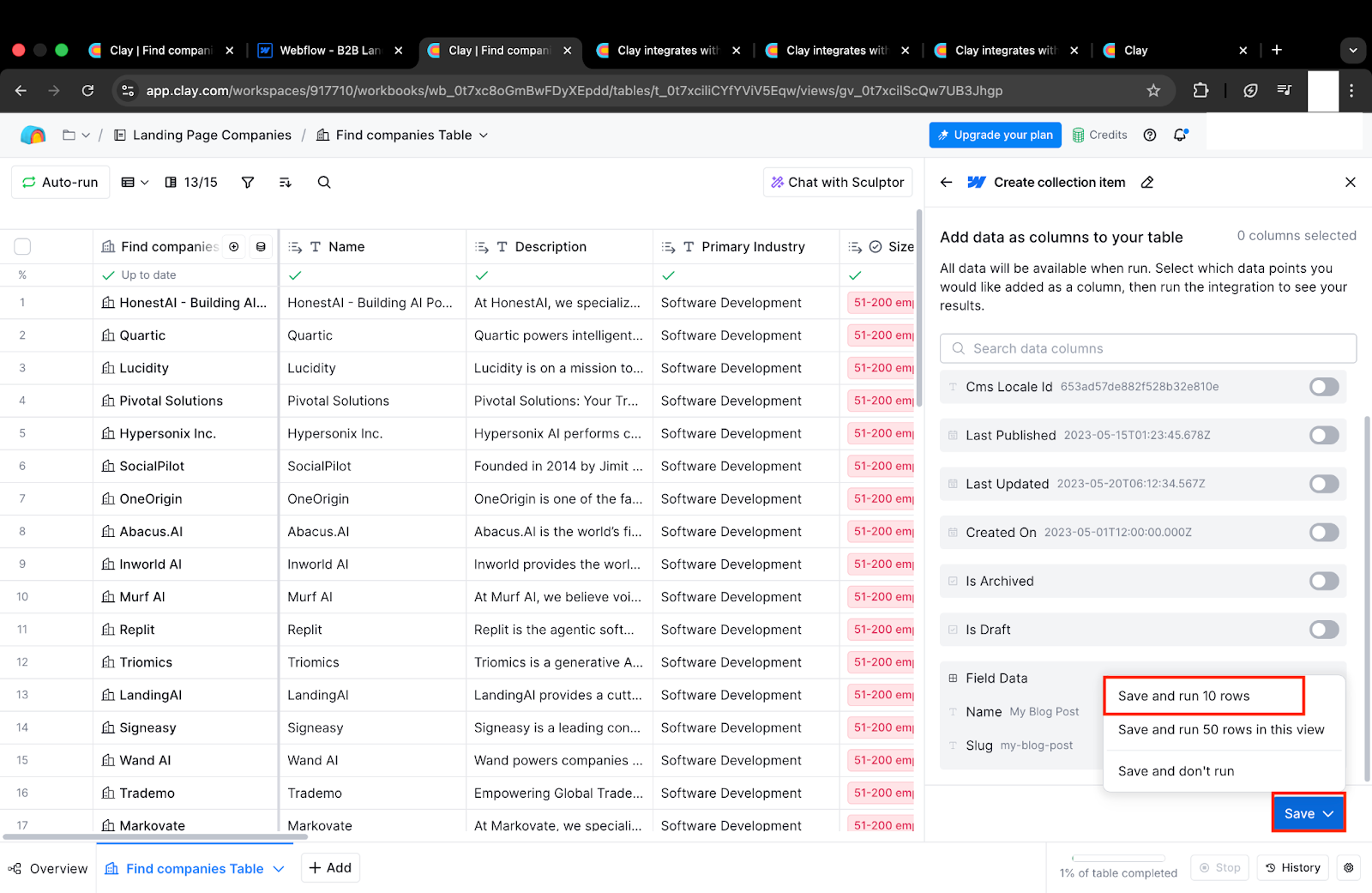Open help question mark icon
This screenshot has height=893, width=1372.
point(1150,135)
